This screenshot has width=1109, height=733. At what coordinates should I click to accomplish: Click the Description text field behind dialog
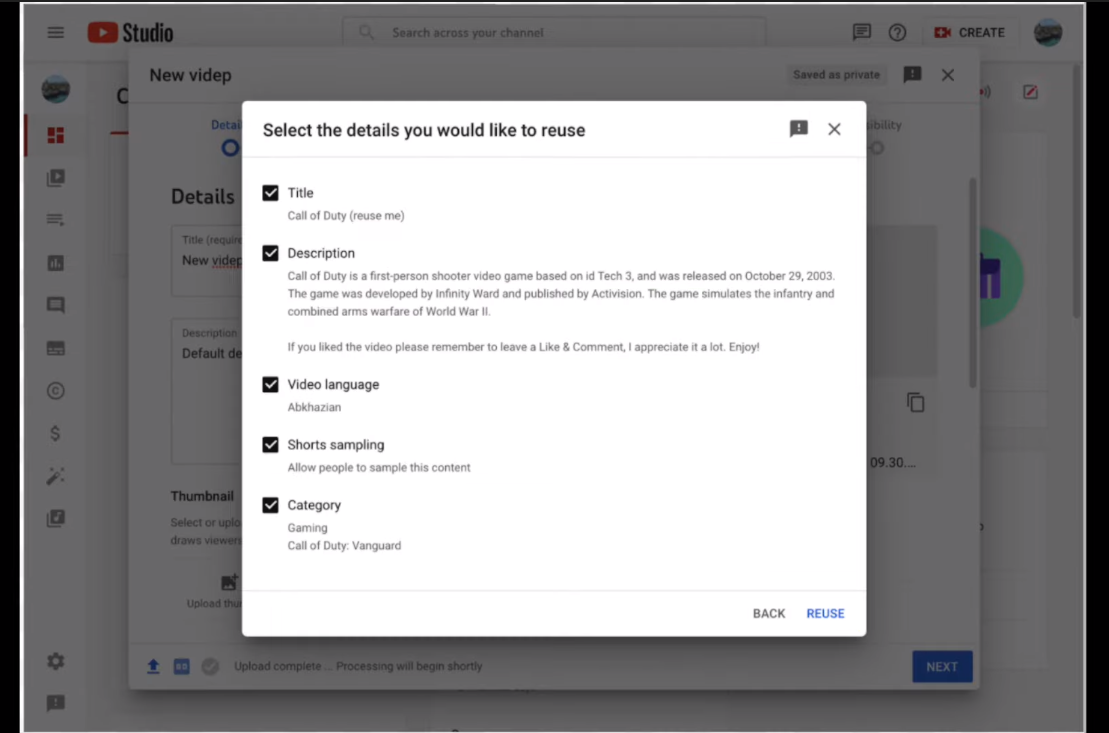click(x=207, y=391)
